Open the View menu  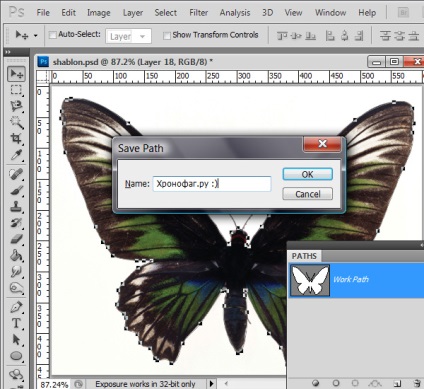click(x=293, y=13)
